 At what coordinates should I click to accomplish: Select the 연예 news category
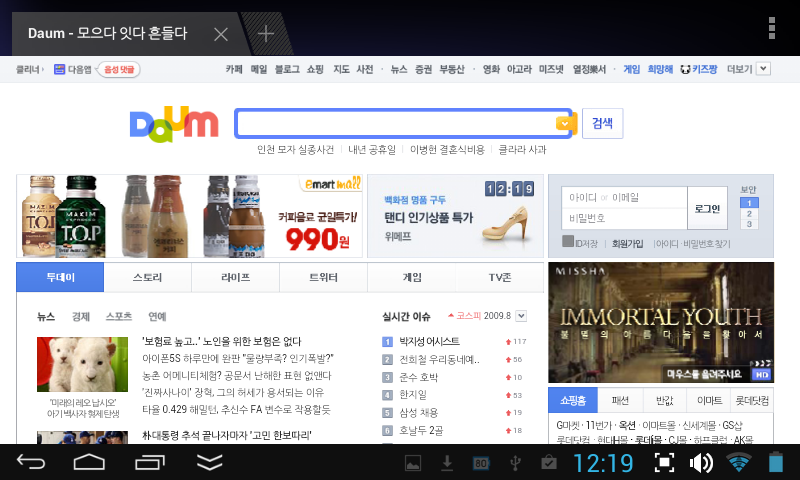coord(157,317)
